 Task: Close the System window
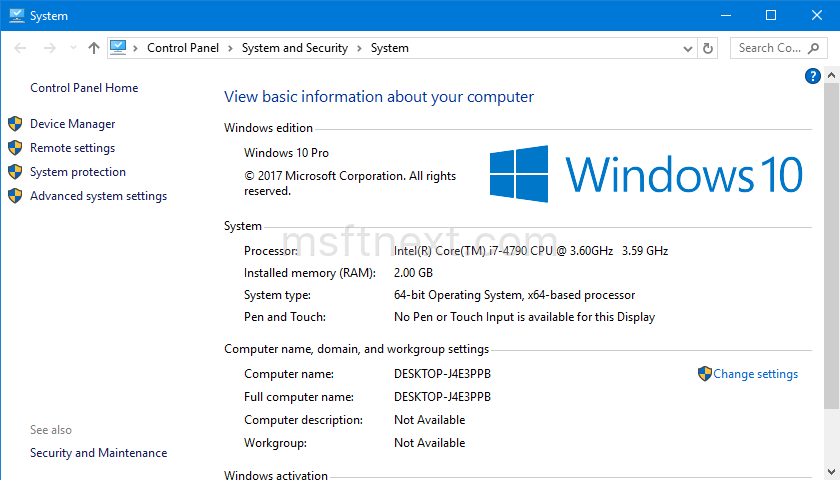point(816,16)
